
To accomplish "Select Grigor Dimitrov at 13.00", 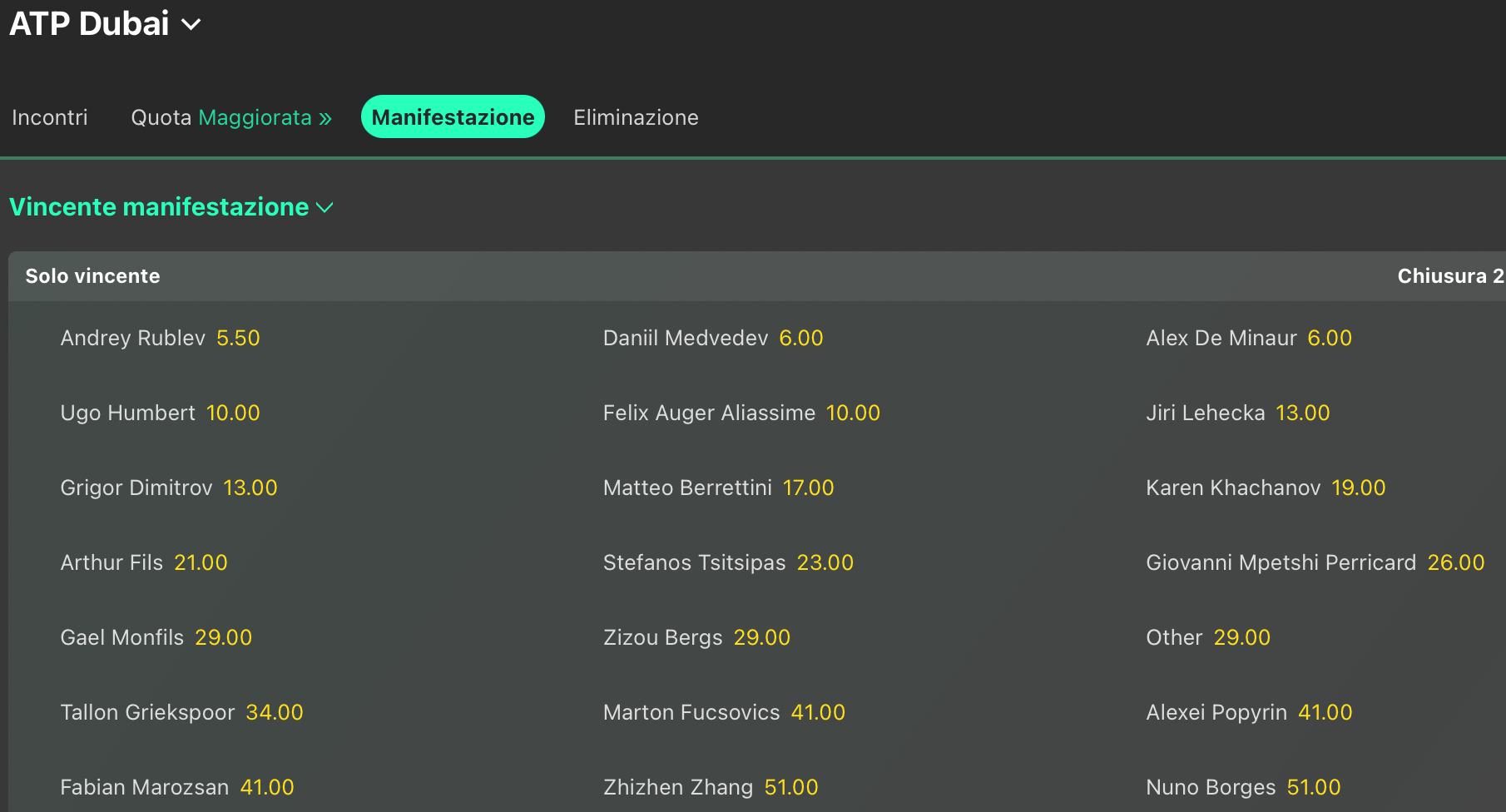I will [x=250, y=488].
